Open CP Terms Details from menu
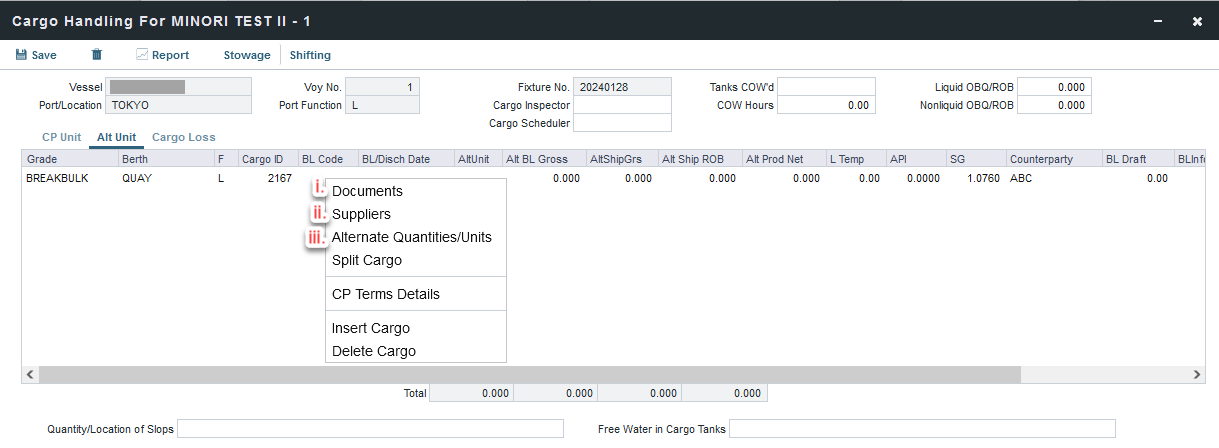 (385, 294)
